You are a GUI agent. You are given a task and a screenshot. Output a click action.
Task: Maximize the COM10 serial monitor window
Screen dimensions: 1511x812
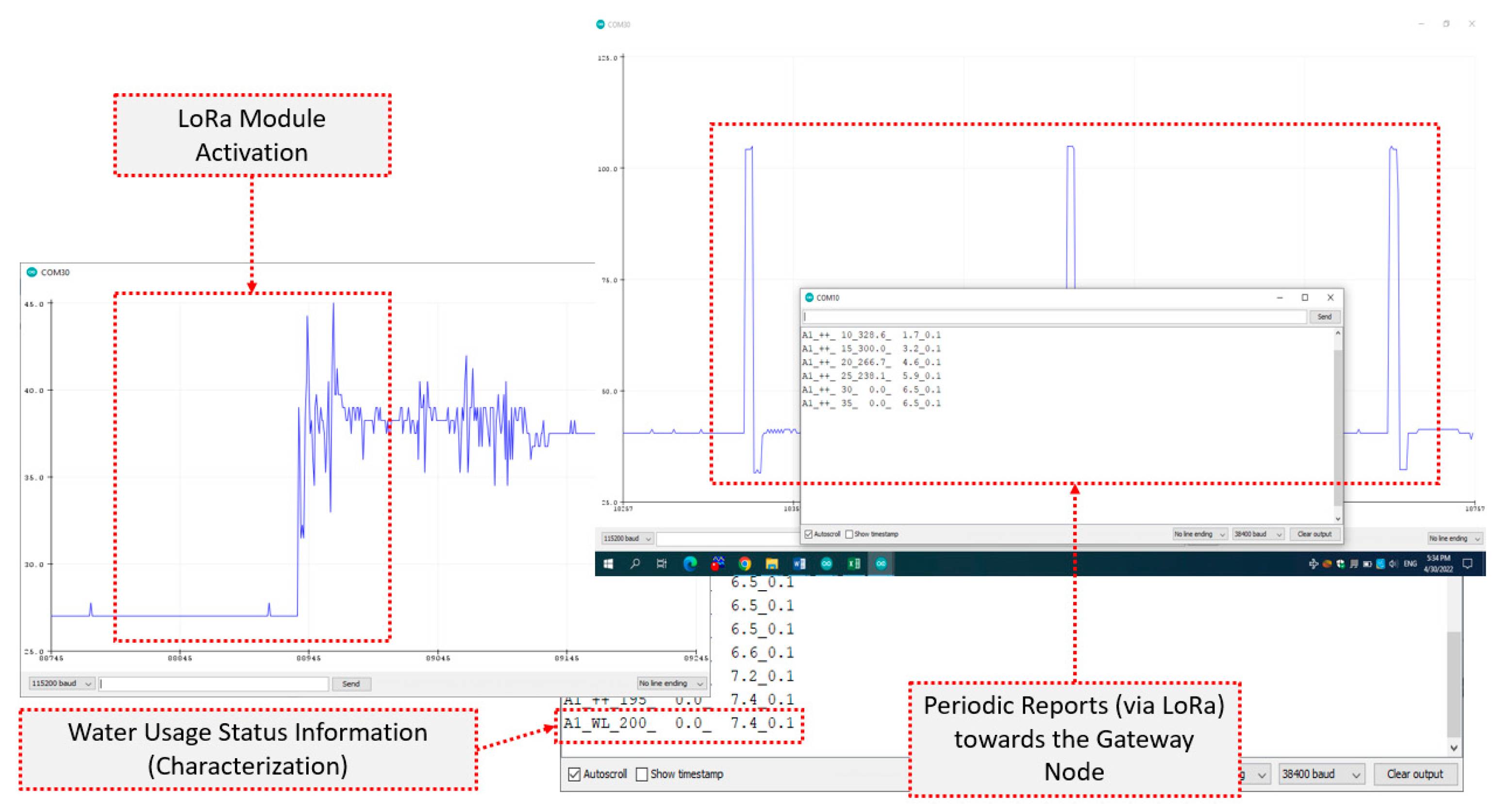coord(1305,298)
